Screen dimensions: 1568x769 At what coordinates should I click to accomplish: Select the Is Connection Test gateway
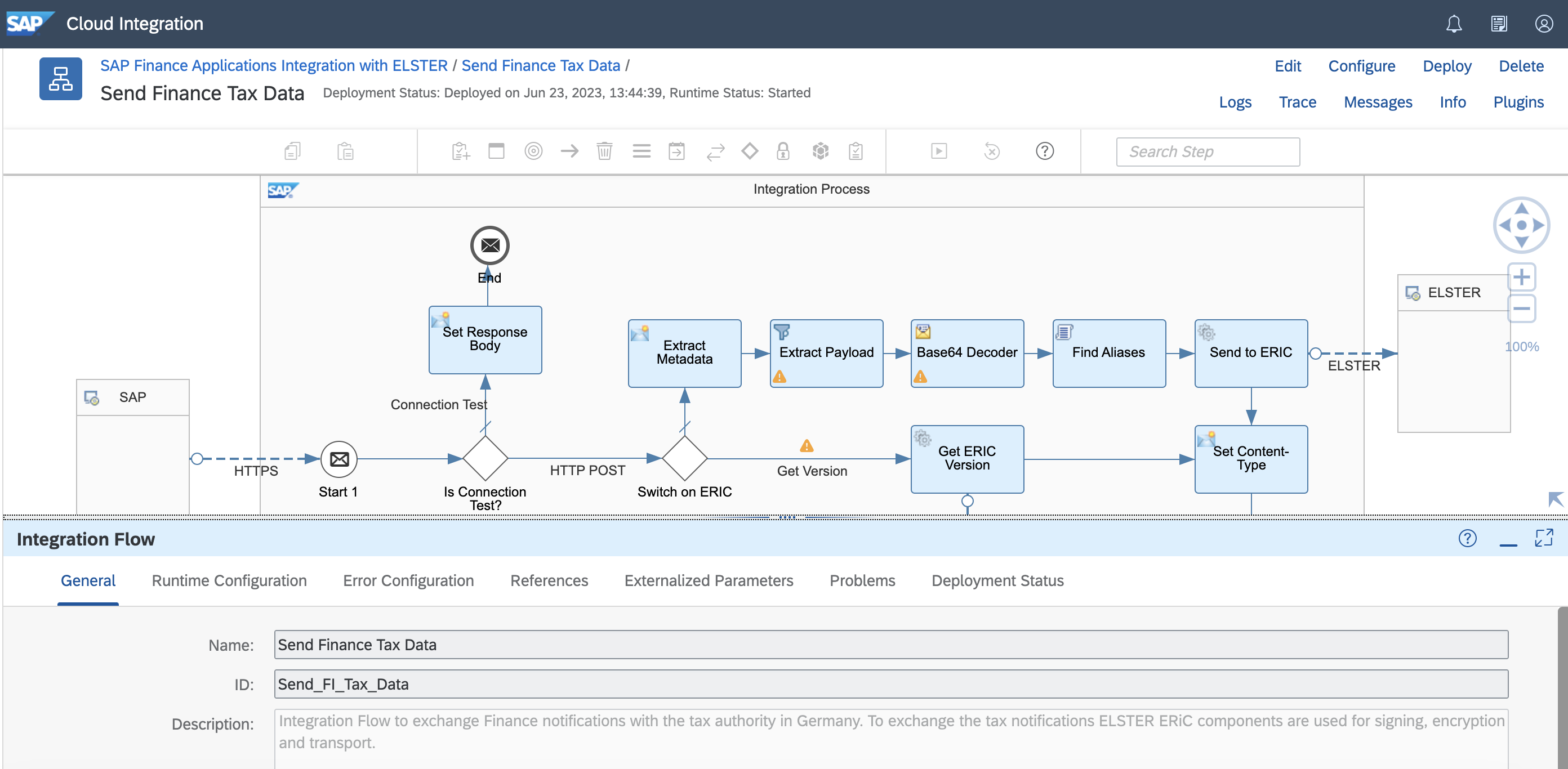(485, 459)
